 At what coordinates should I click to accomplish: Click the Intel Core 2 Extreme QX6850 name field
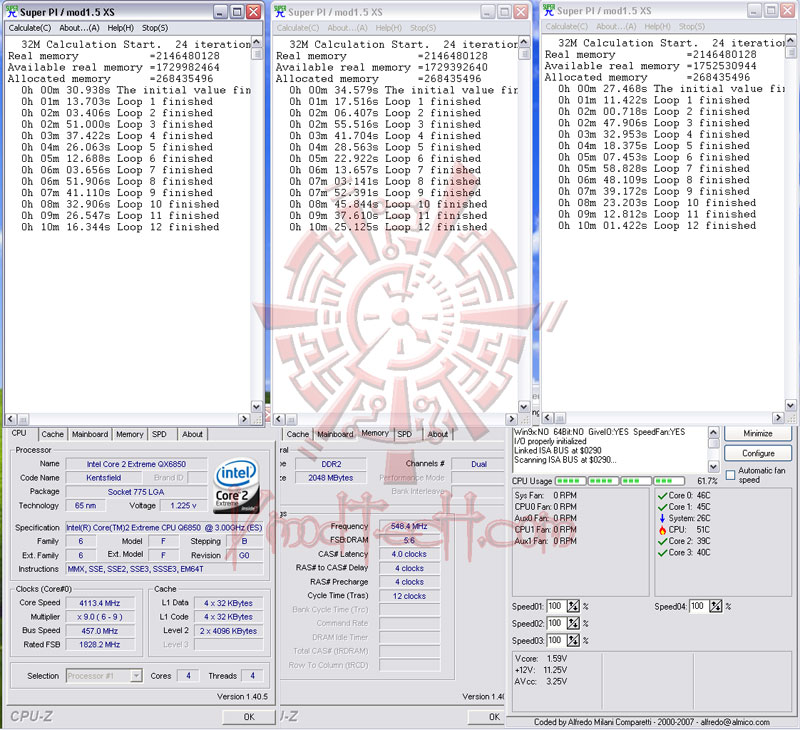pos(136,464)
